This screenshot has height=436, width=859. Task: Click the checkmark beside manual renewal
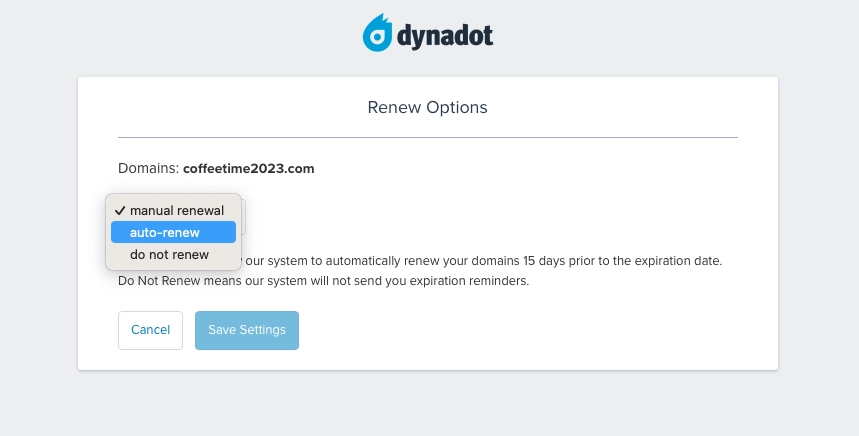(x=119, y=210)
